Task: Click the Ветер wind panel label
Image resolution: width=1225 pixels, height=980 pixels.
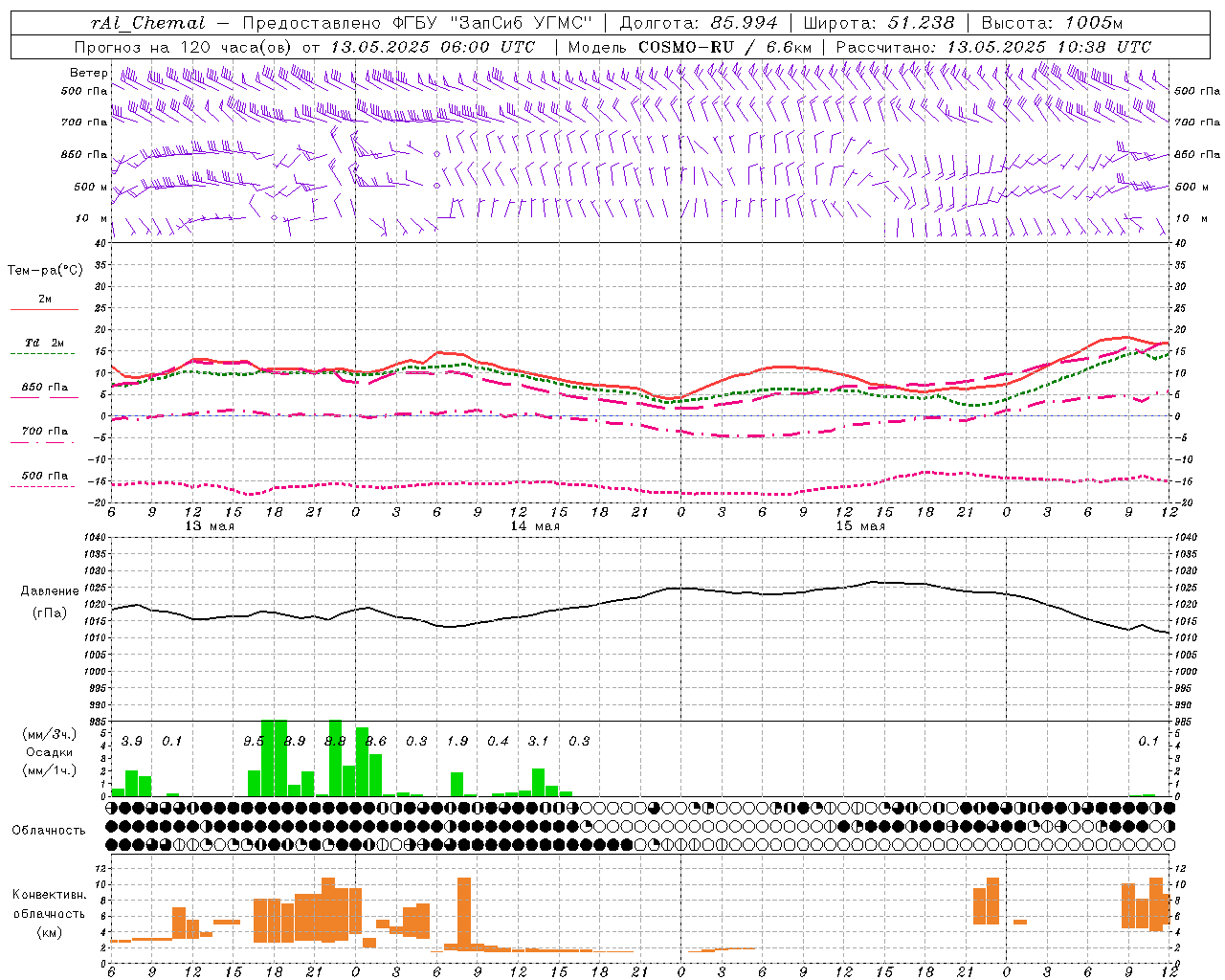Action: [x=88, y=73]
